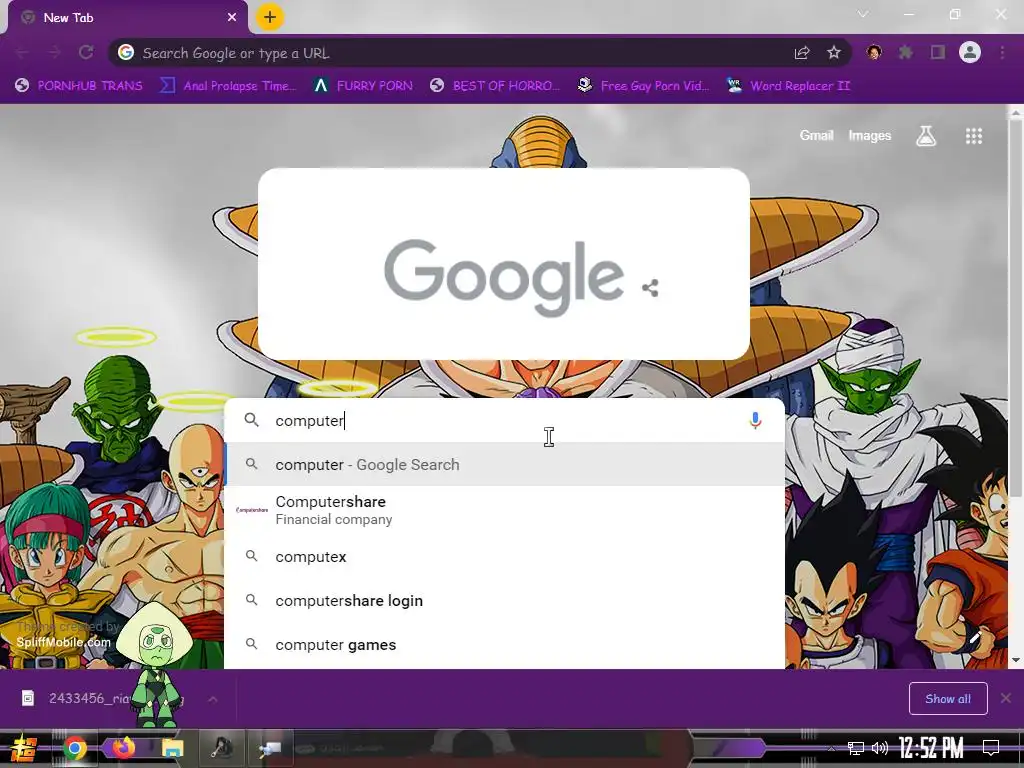The width and height of the screenshot is (1024, 768).
Task: Open Google Images link
Action: [869, 135]
